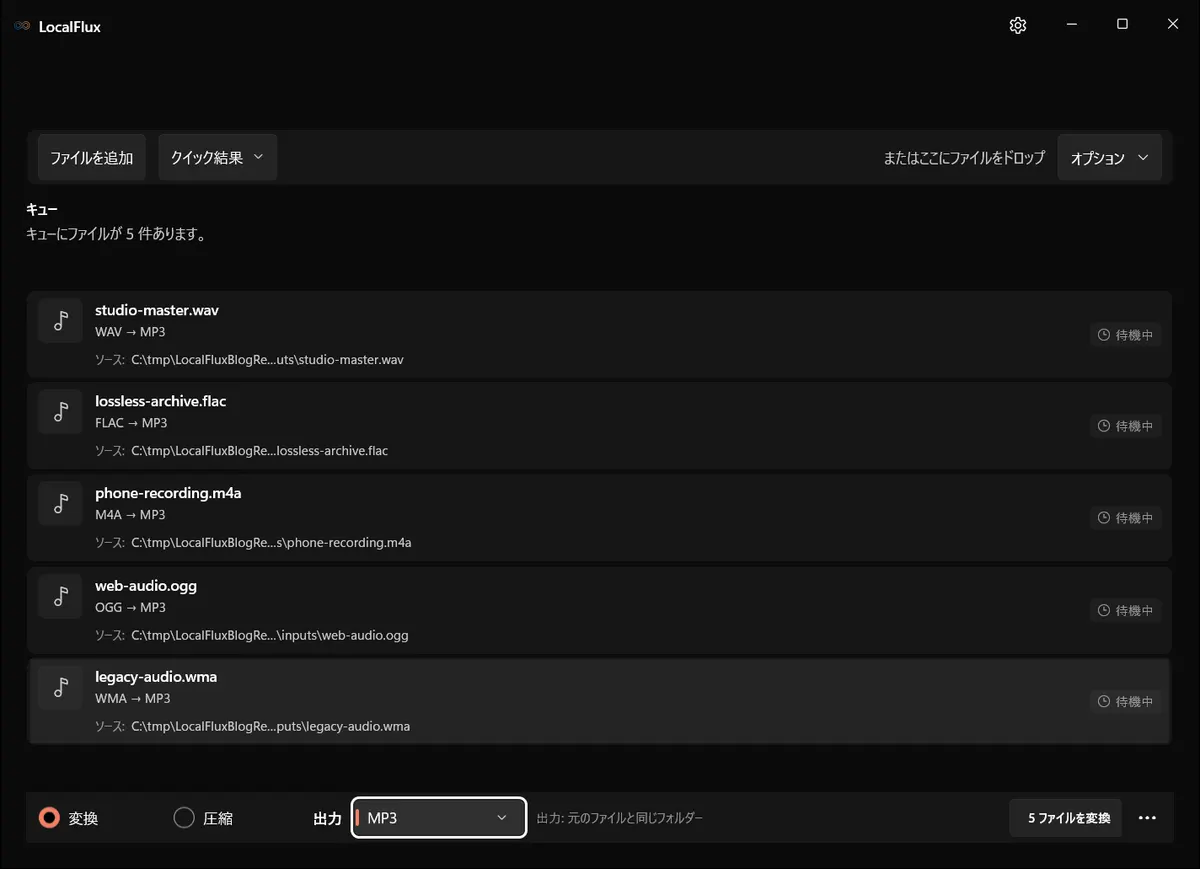Click the music note icon for legacy-audio.wma
The image size is (1200, 869).
pyautogui.click(x=60, y=687)
